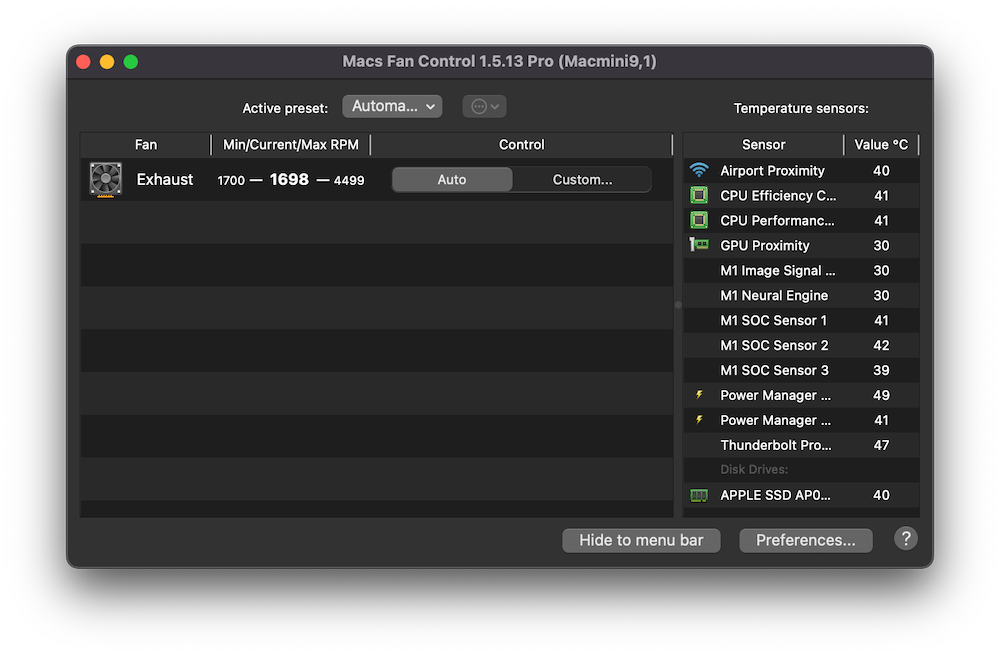1000x656 pixels.
Task: Click the Exhaust fan icon
Action: [103, 179]
